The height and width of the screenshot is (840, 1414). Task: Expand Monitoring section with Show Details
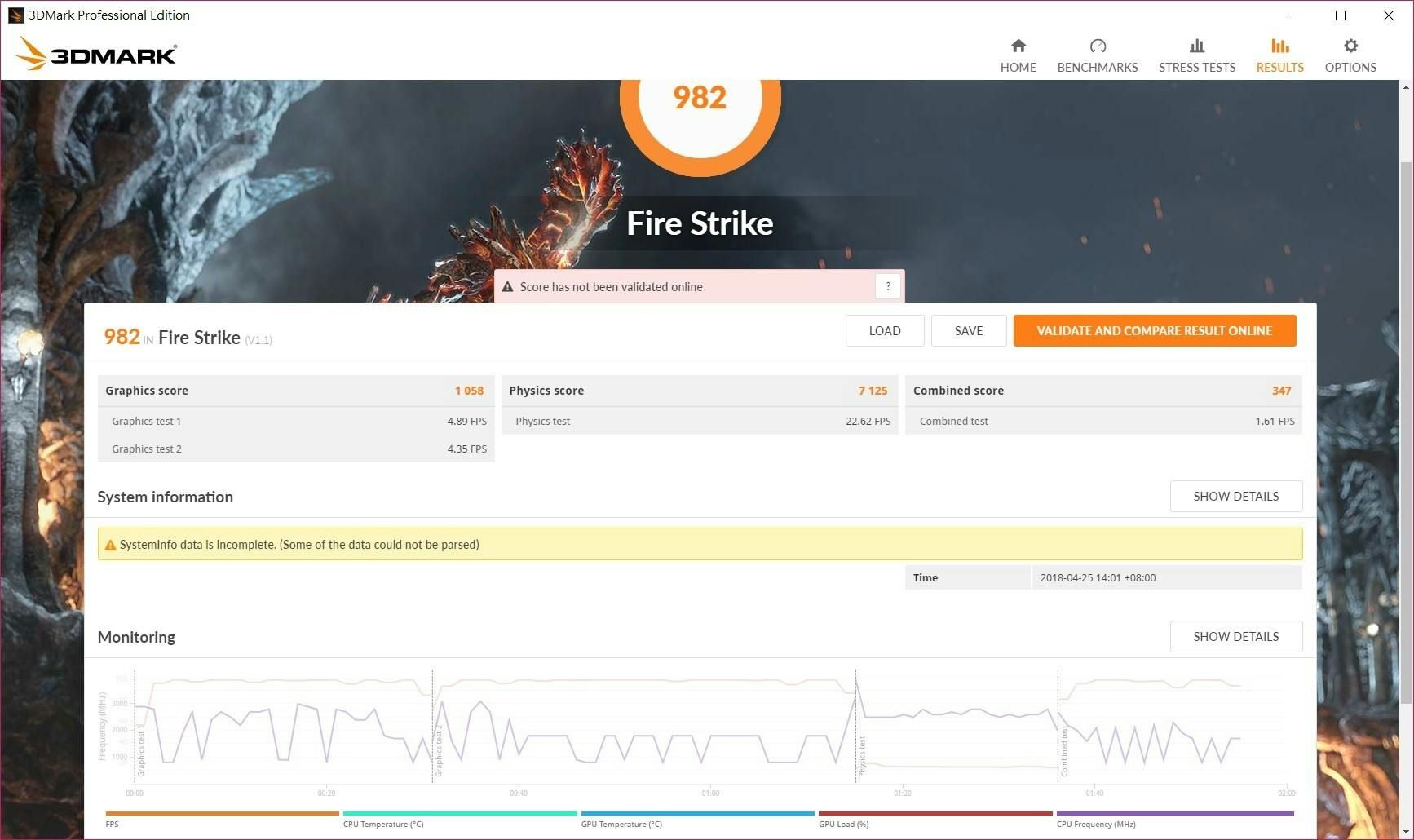point(1235,636)
